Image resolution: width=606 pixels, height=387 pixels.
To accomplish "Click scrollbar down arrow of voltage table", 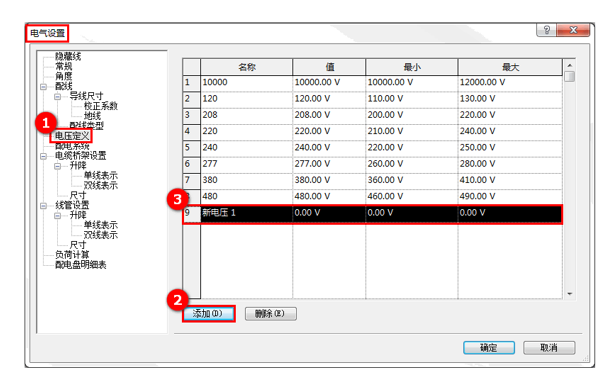I will (569, 294).
